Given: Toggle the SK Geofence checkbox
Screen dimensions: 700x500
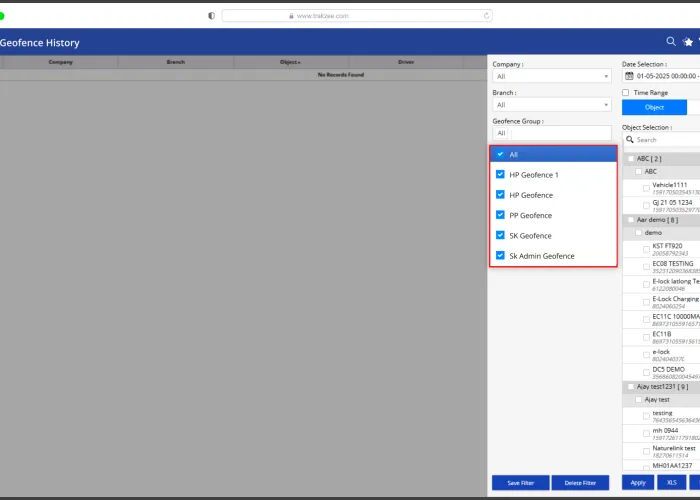Looking at the screenshot, I should [x=500, y=236].
